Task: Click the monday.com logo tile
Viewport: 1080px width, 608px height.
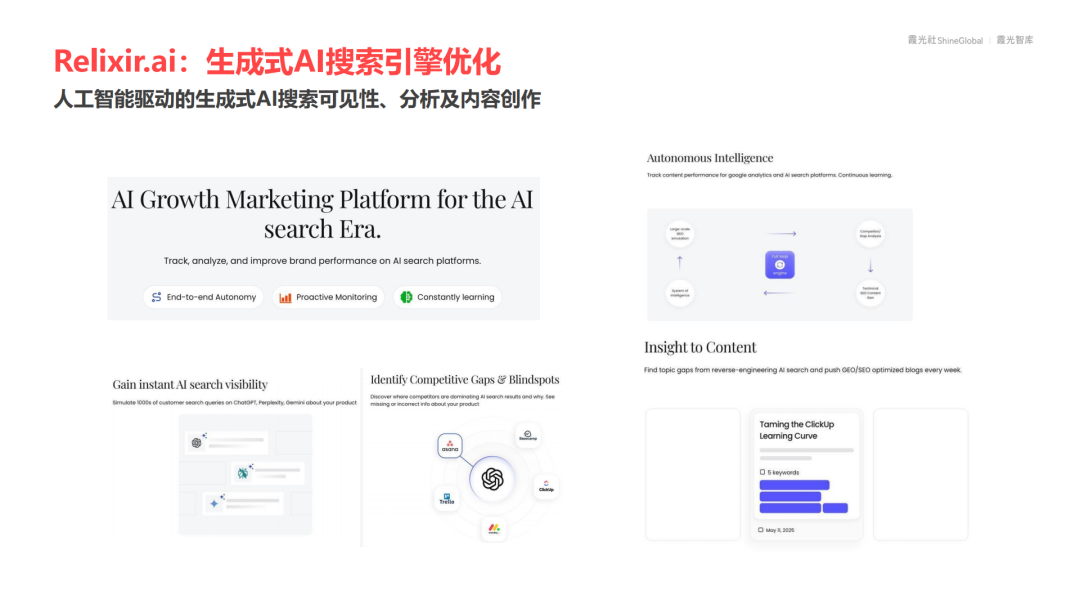Action: click(494, 529)
